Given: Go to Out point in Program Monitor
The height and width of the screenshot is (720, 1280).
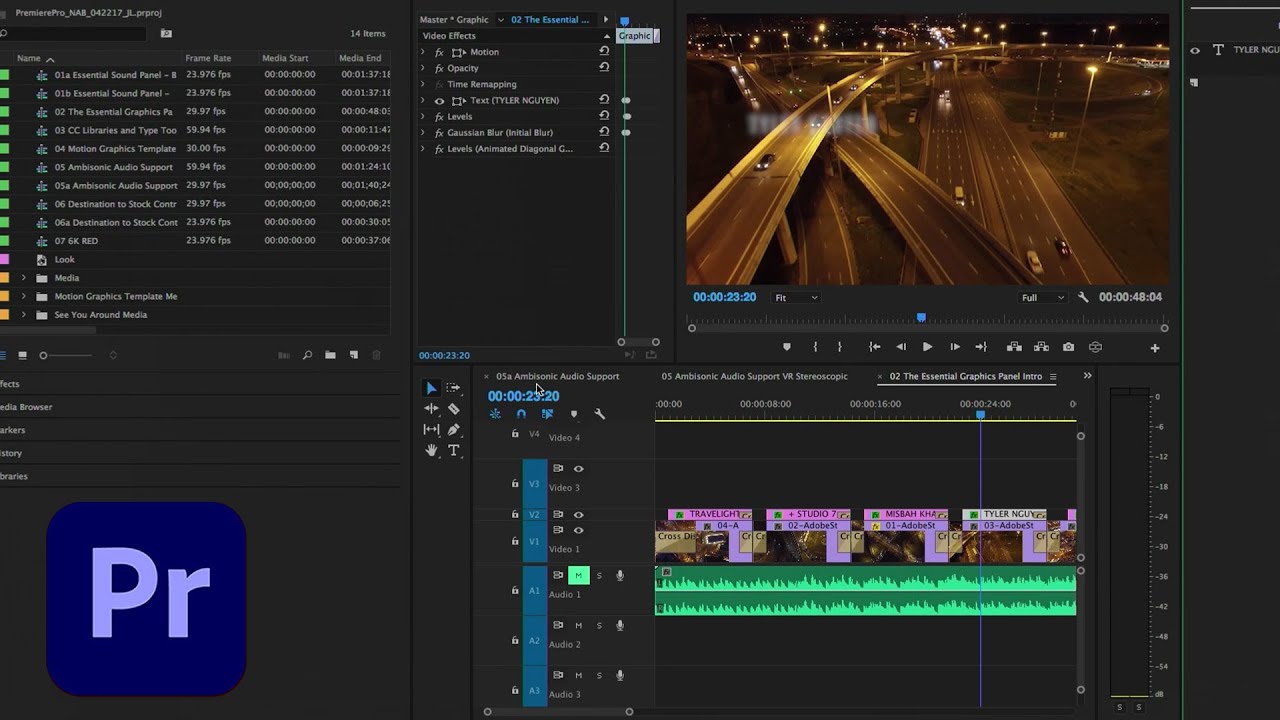Looking at the screenshot, I should click(981, 347).
